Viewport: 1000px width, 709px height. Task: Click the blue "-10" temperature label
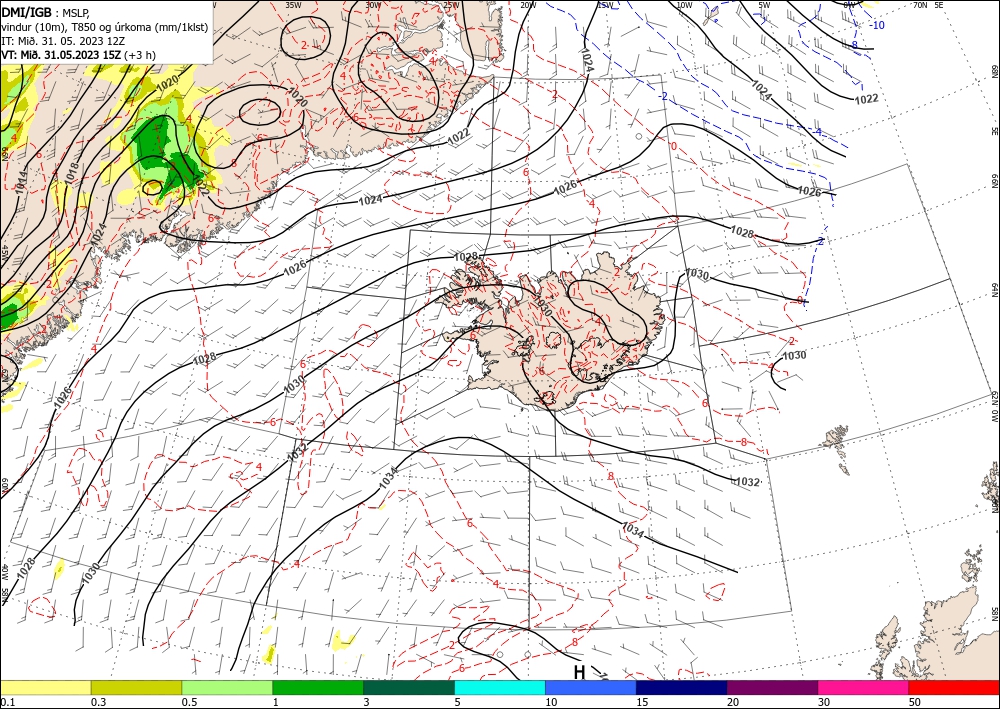(x=878, y=26)
